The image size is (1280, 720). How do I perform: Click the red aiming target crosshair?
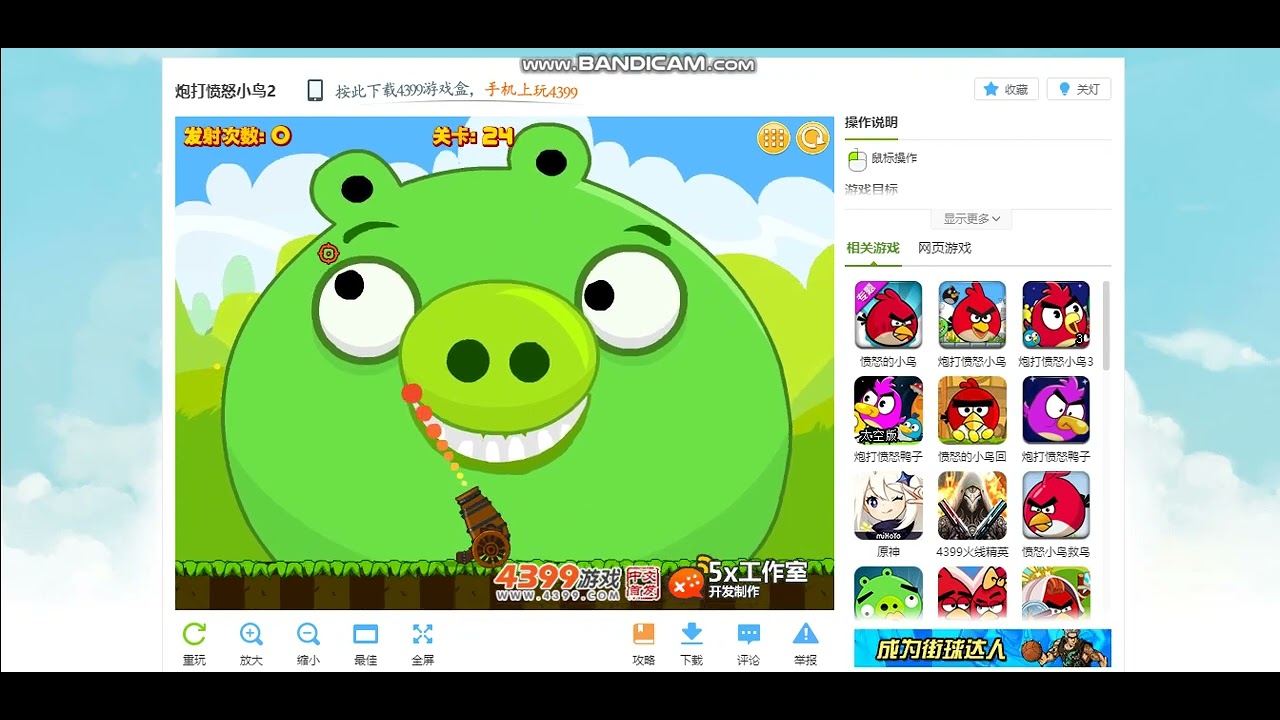(328, 253)
